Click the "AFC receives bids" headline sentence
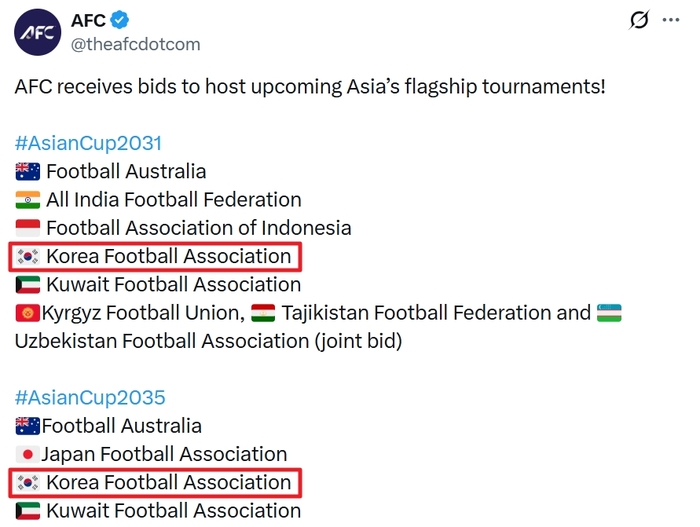 tap(310, 86)
